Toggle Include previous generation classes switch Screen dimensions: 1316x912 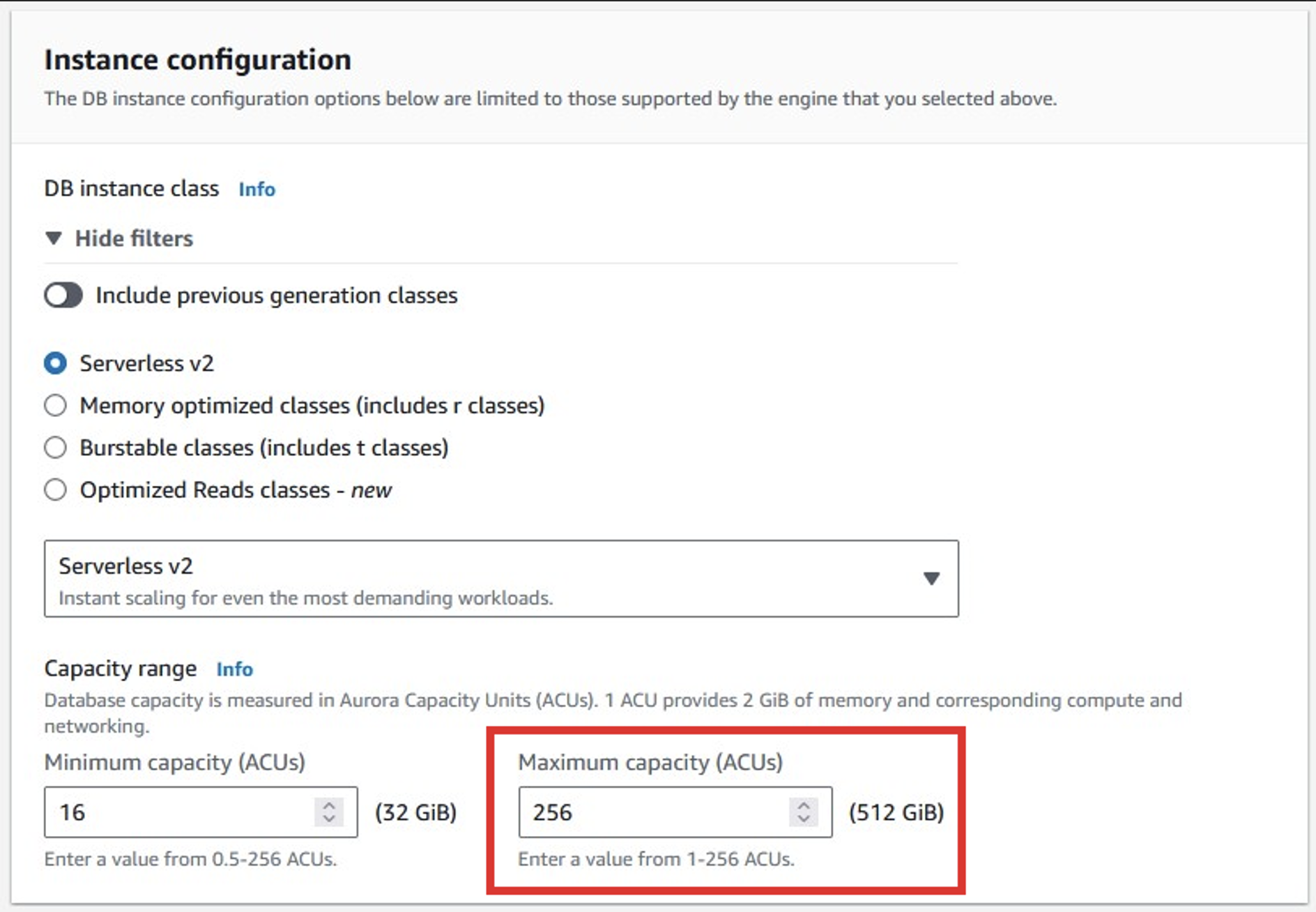(x=63, y=295)
